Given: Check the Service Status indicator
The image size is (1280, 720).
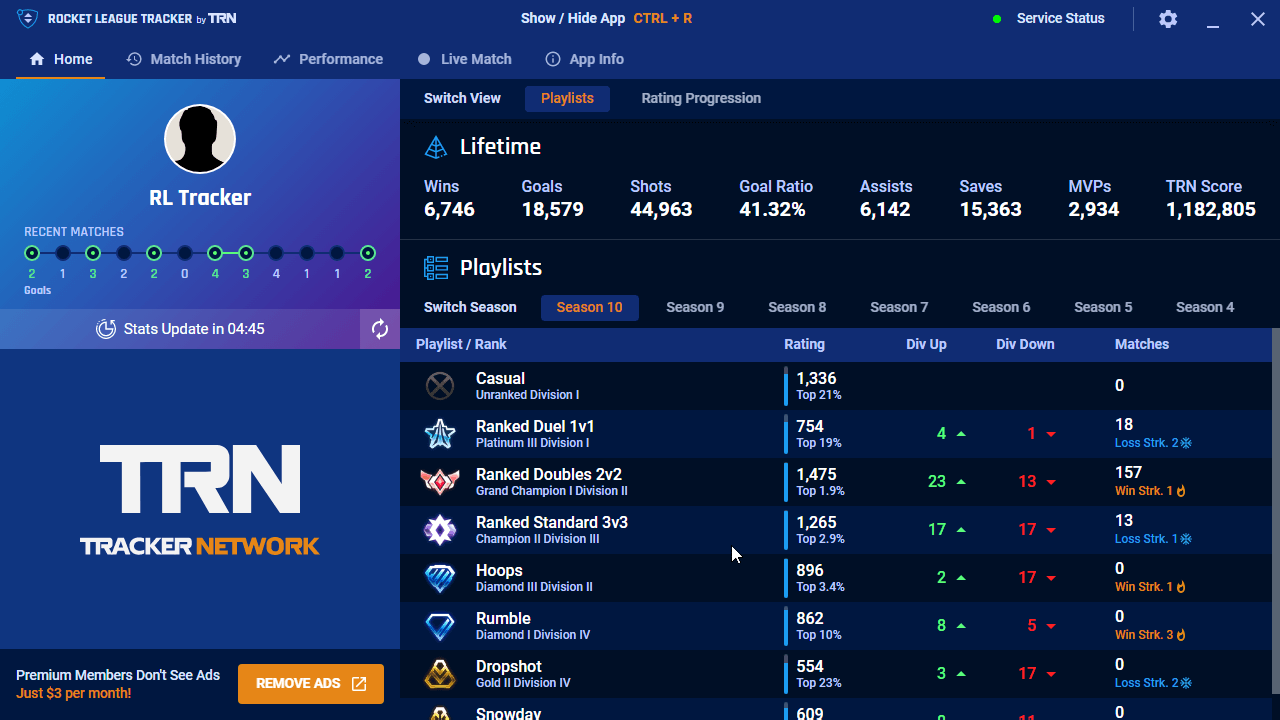Looking at the screenshot, I should tap(1048, 19).
